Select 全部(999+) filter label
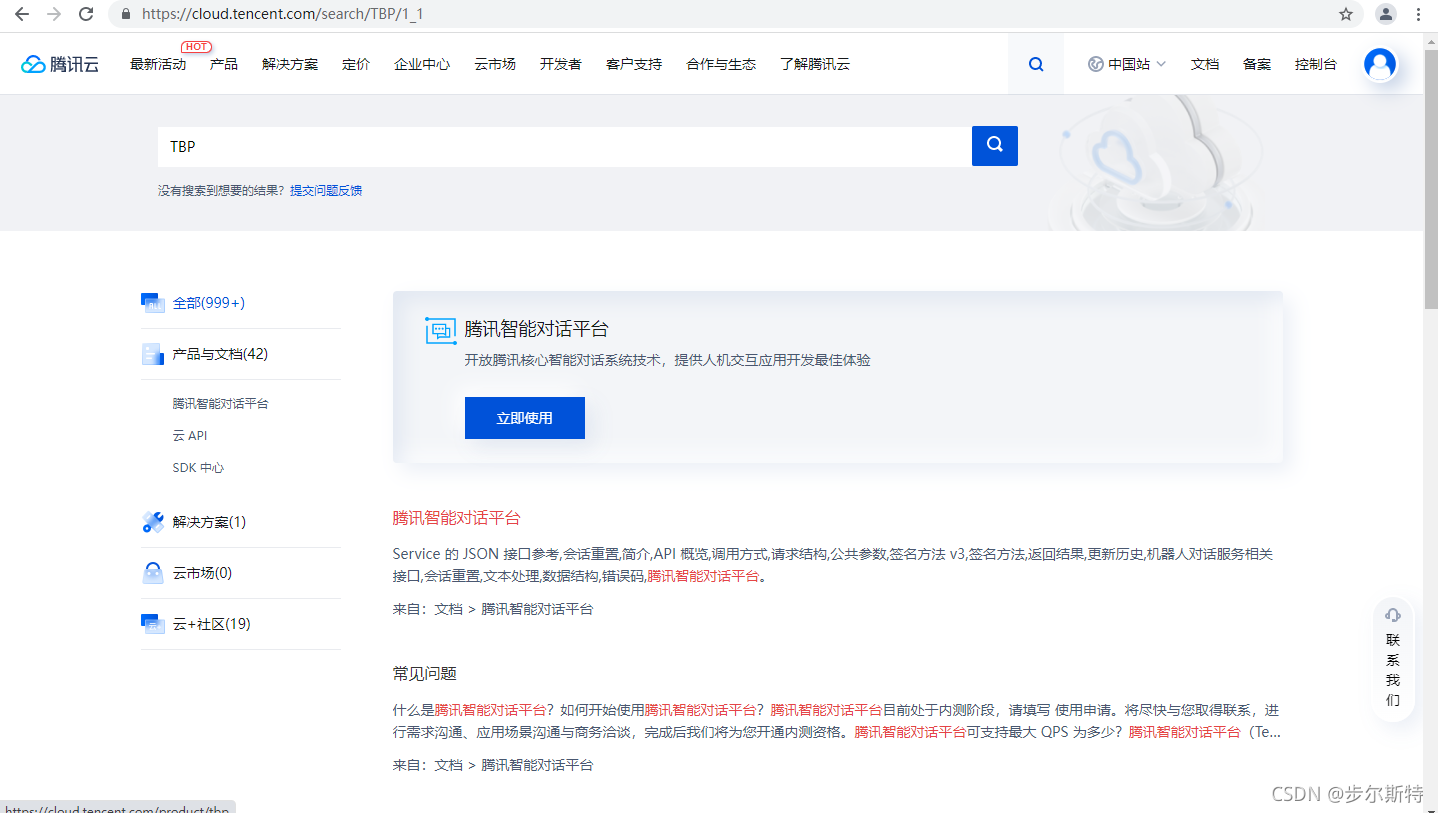 click(x=209, y=303)
